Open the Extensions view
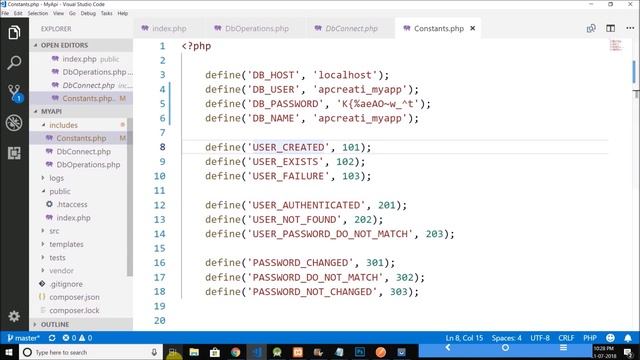Screen dimensions: 640x360 coord(14,153)
